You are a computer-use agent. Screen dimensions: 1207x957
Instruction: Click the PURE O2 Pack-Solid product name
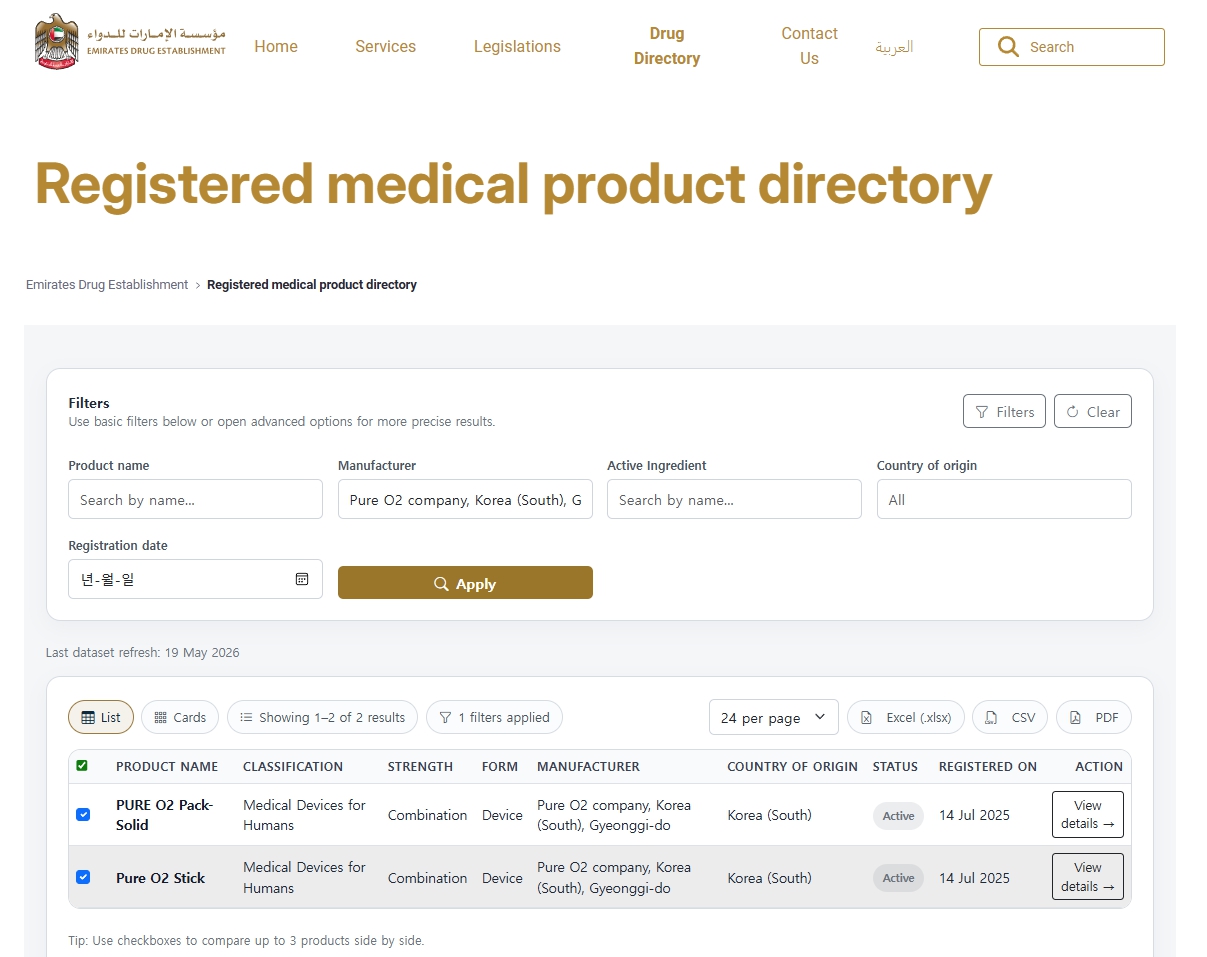[x=164, y=815]
